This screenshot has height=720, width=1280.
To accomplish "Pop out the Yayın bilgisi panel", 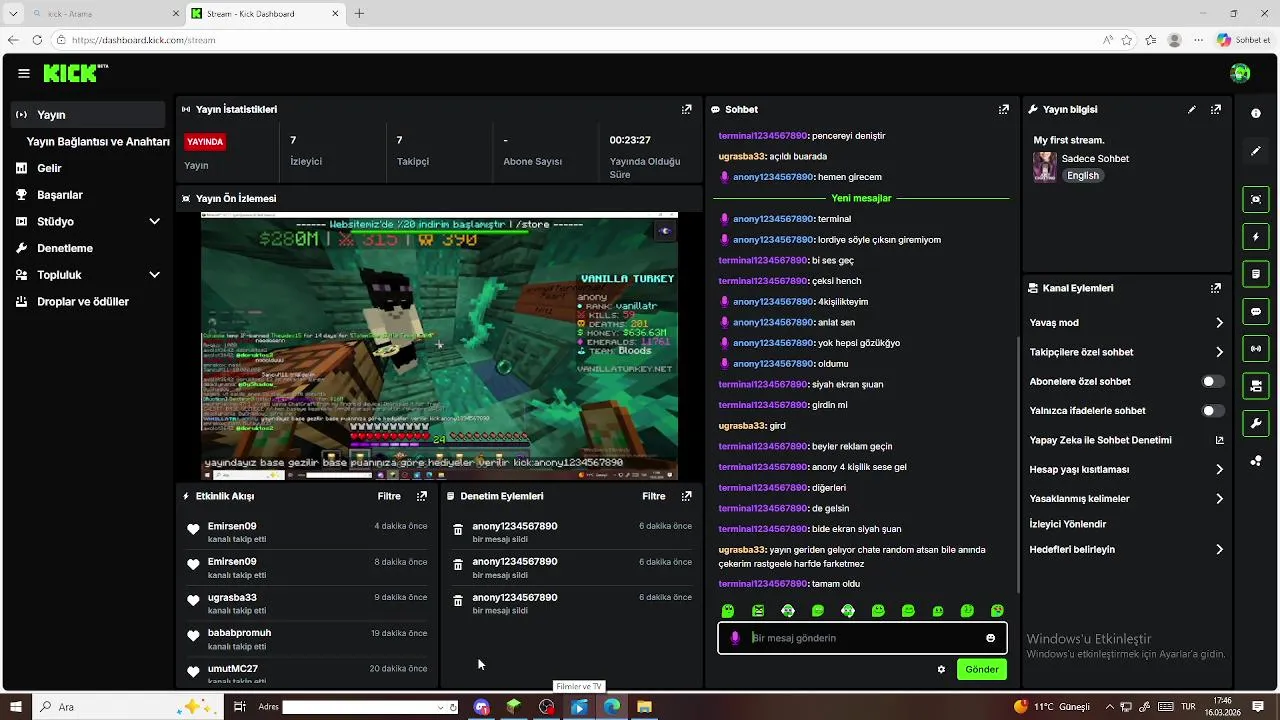I will tap(1216, 109).
